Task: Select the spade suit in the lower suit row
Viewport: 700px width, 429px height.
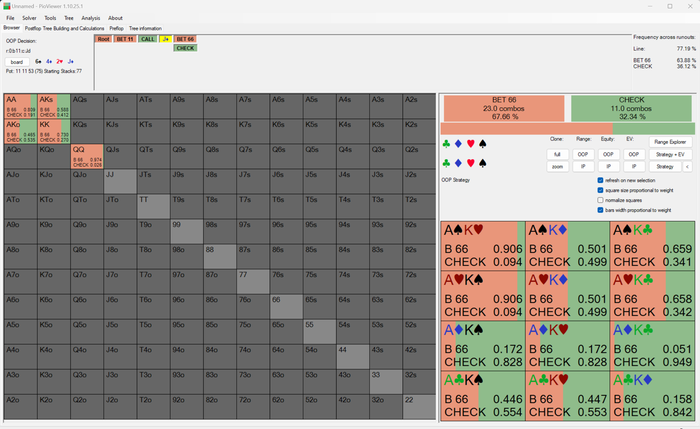Action: [483, 163]
